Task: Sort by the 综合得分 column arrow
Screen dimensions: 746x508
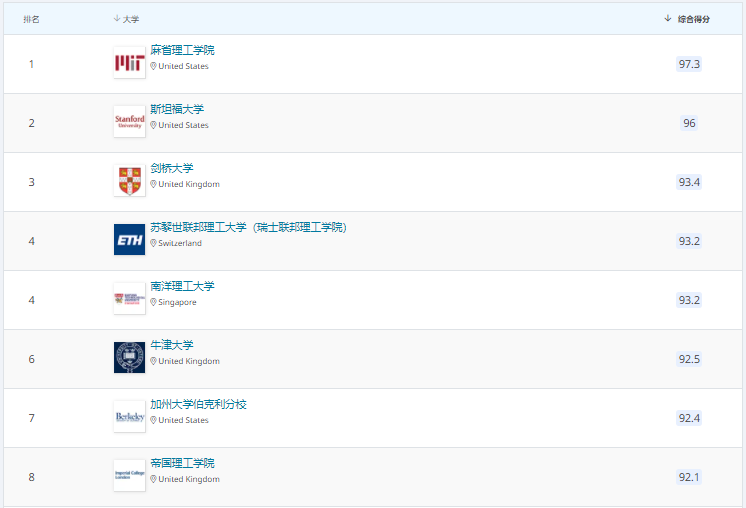Action: coord(667,19)
